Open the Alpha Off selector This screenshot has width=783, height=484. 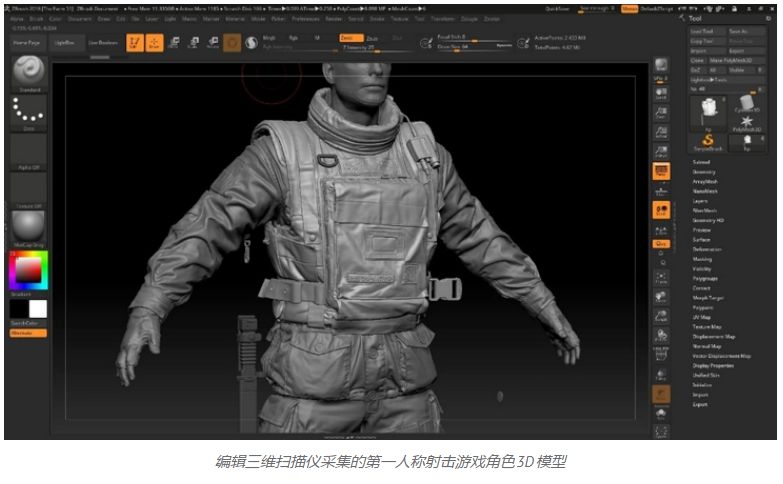coord(29,152)
